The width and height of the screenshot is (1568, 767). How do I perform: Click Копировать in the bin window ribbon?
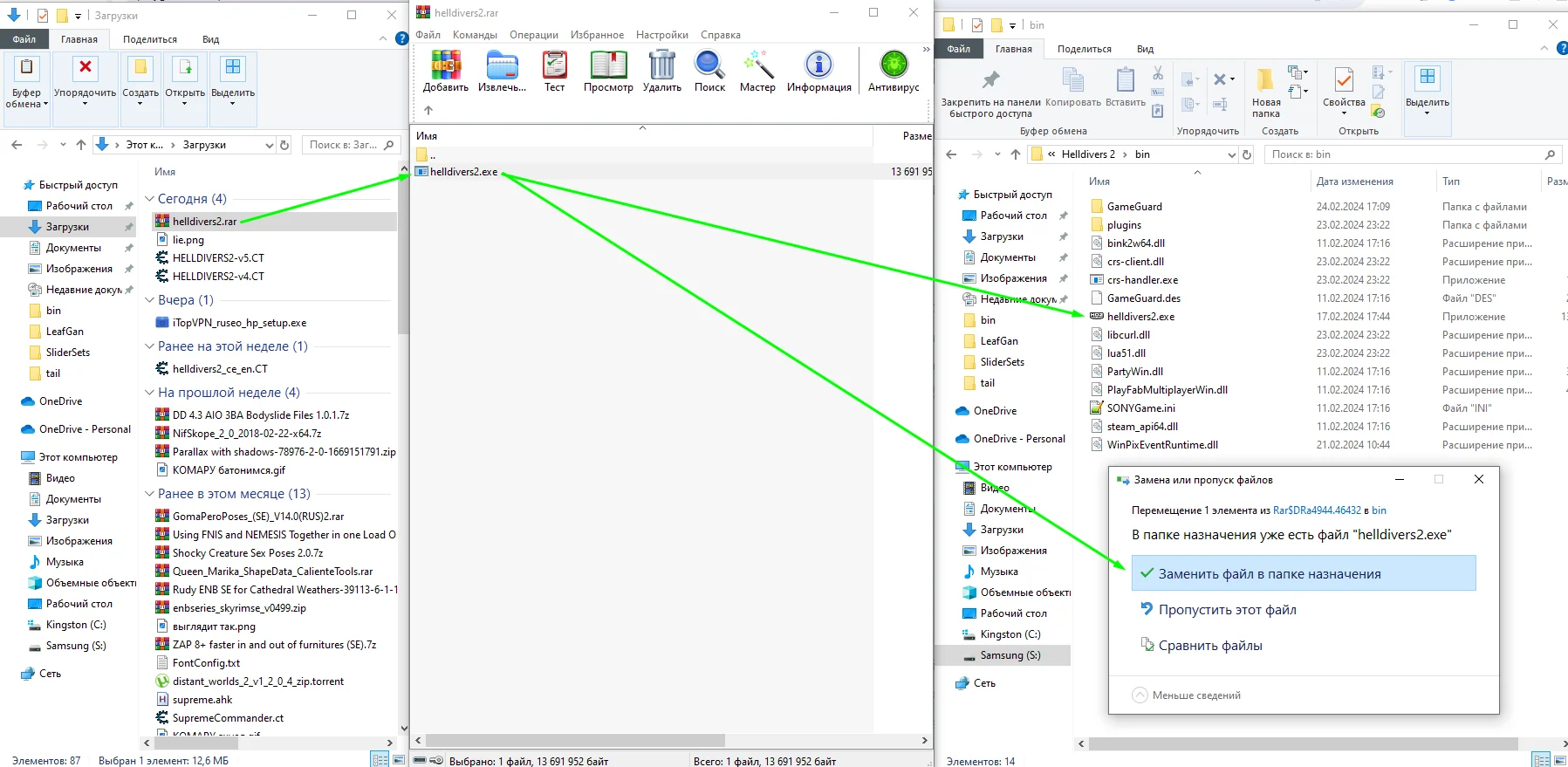(1072, 89)
